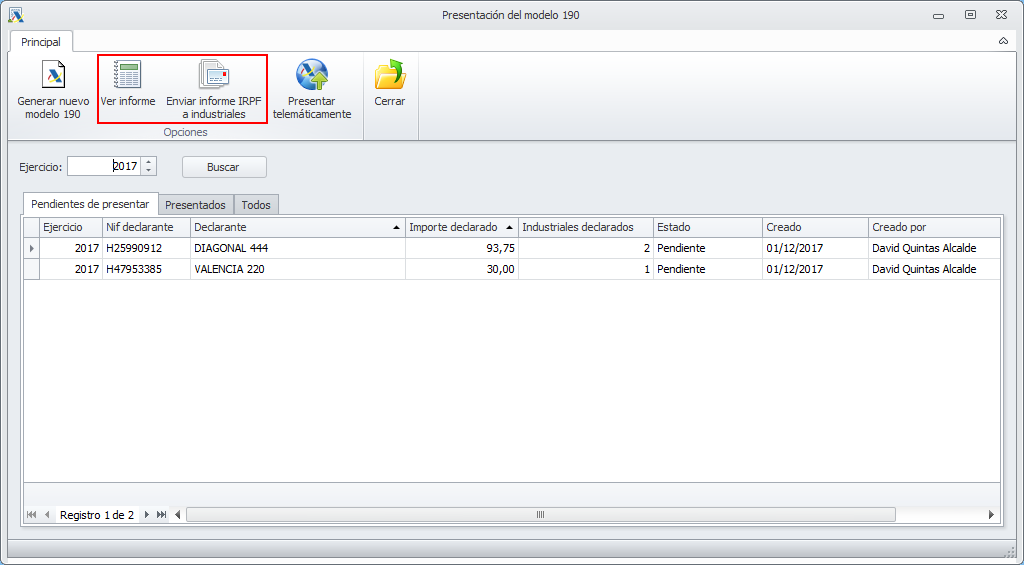Click importe 93,75 cell
Viewport: 1024px width, 565px height.
[x=462, y=248]
